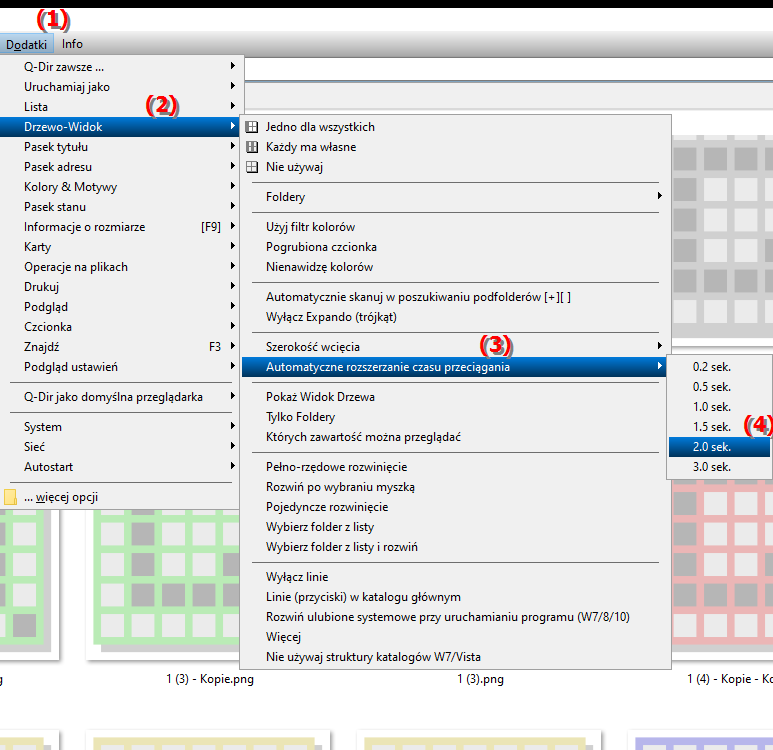Viewport: 773px width, 750px height.
Task: Toggle Wyłącz linie option
Action: point(297,577)
